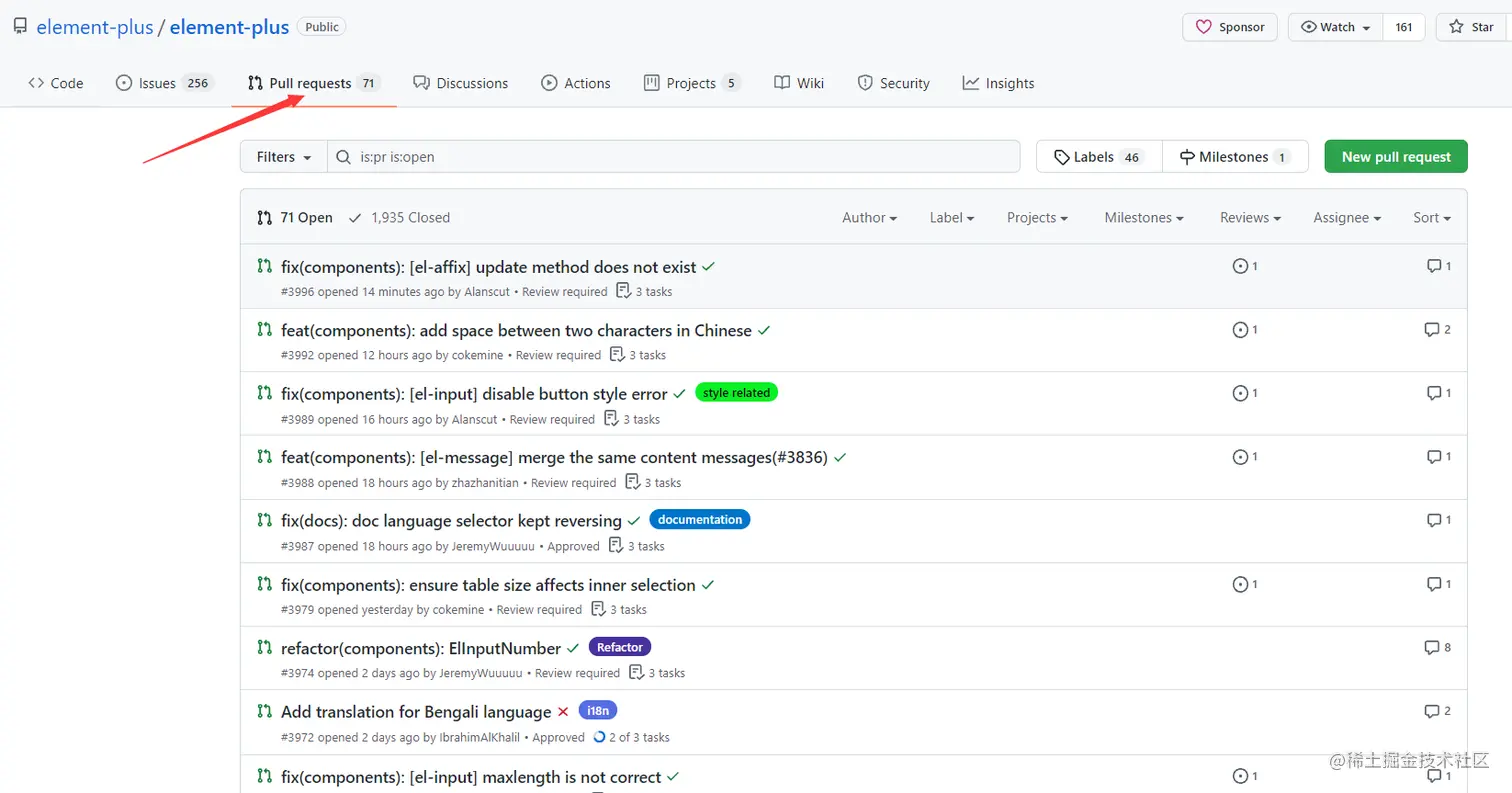Screen dimensions: 1512x793
Task: Click author Alanscut on PR #3996
Action: tap(487, 292)
